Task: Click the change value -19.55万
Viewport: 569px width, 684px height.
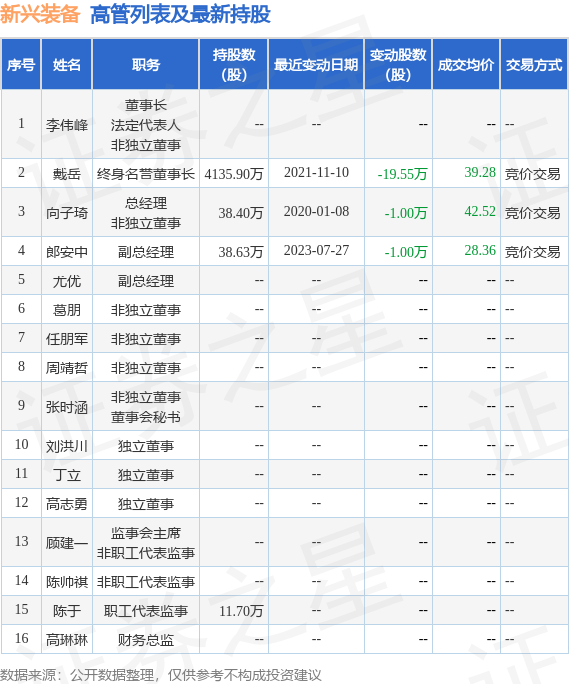Action: (x=402, y=174)
